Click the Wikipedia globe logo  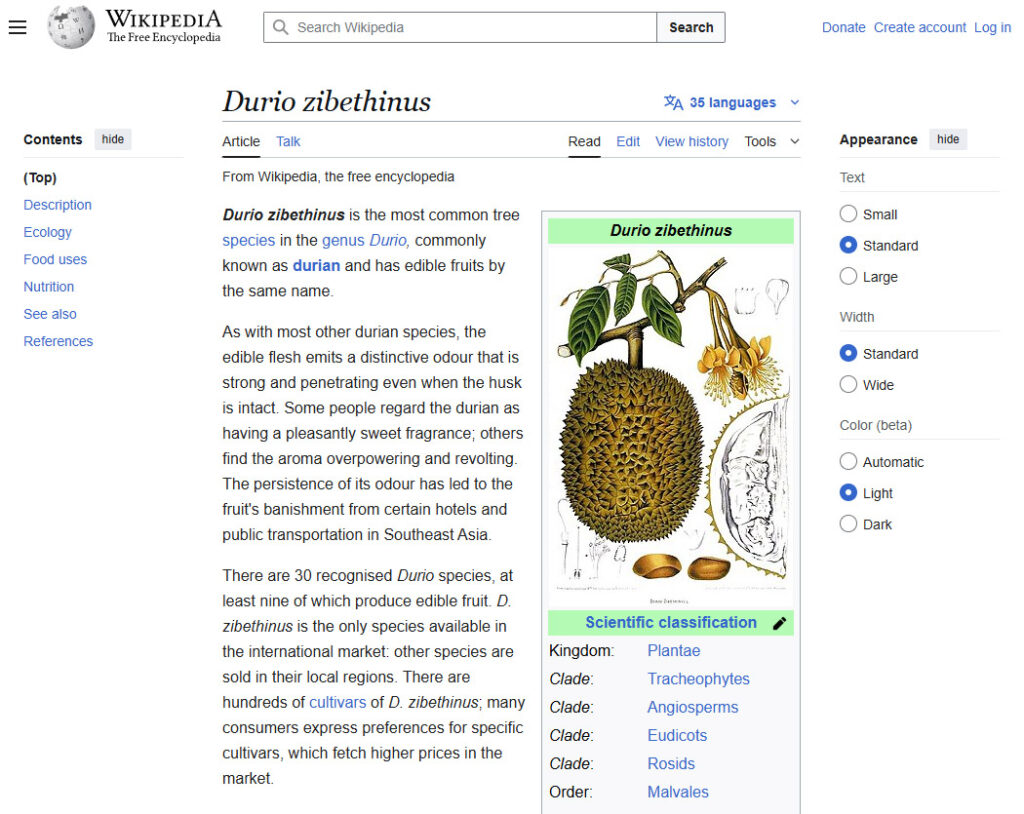click(71, 27)
